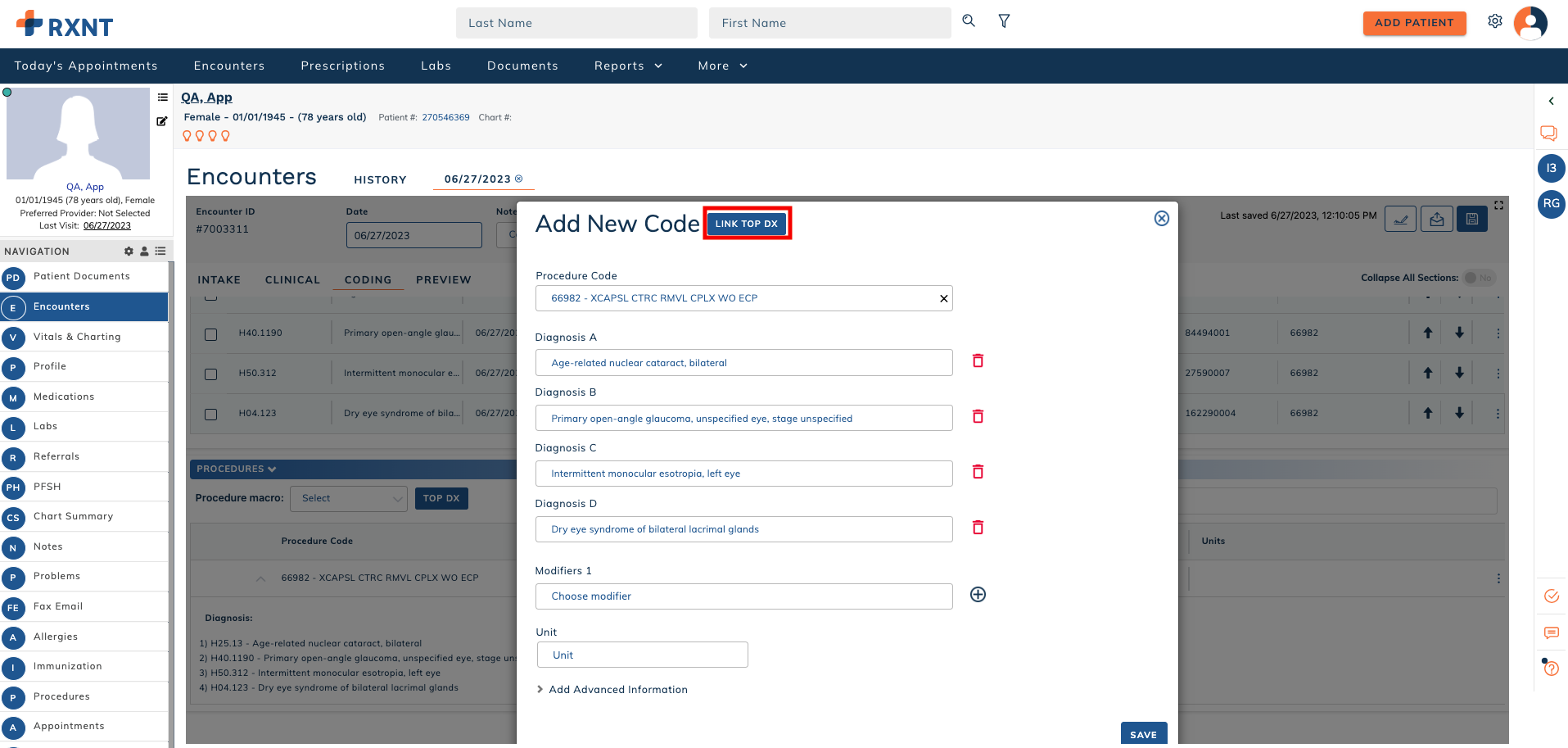The image size is (1568, 748).
Task: Check the H50.312 diagnosis row checkbox
Action: tap(211, 374)
